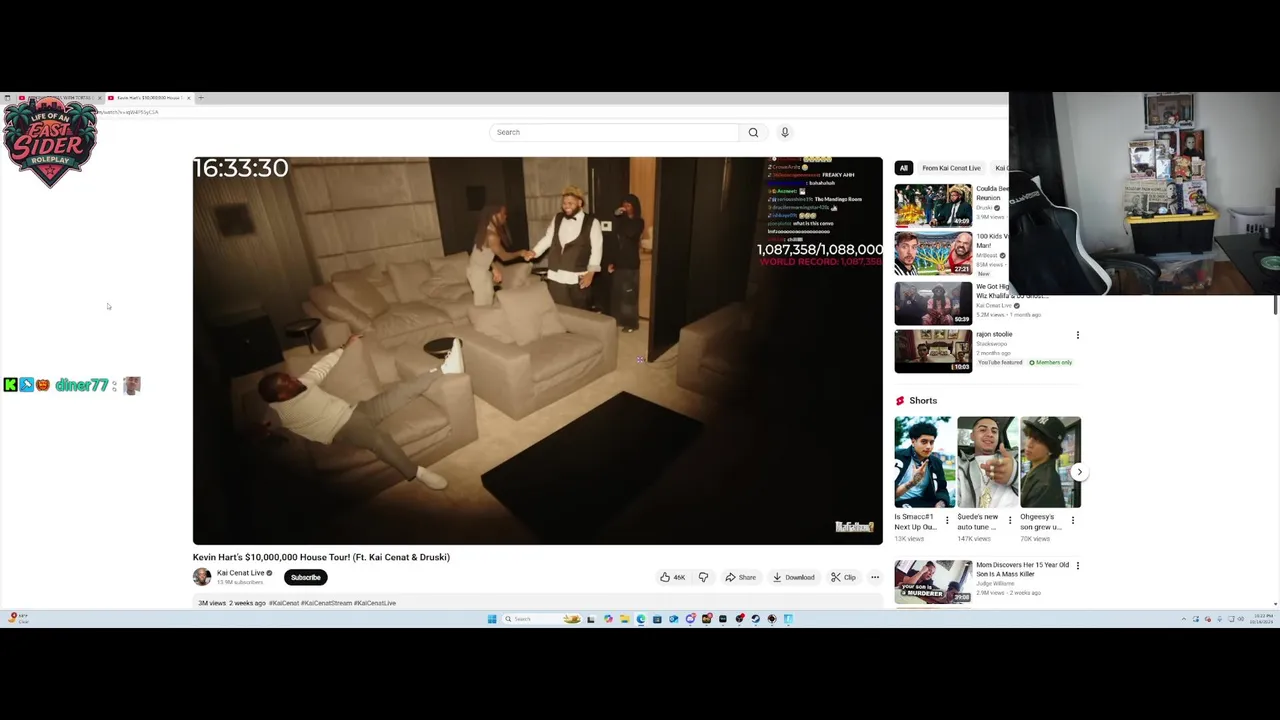Open the Kai Cenat Live channel name
The width and height of the screenshot is (1280, 720).
(x=241, y=573)
